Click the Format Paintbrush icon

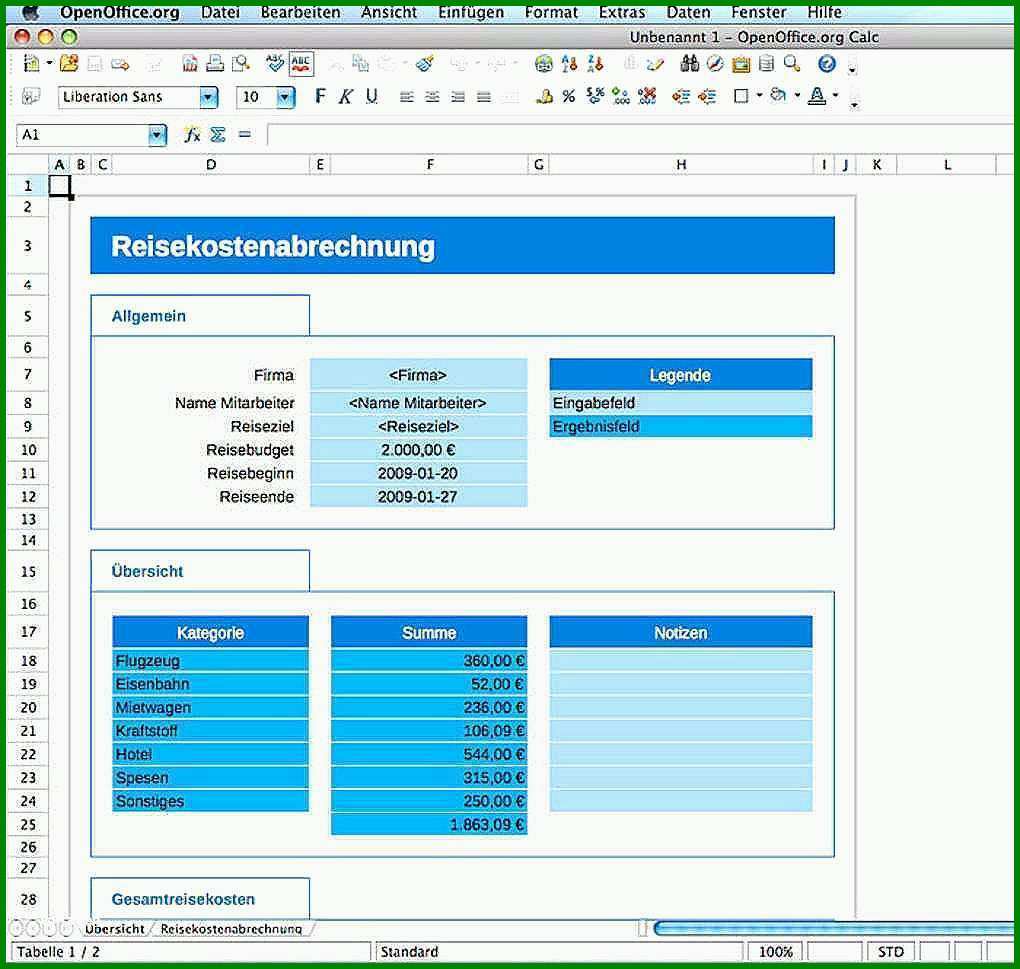coord(425,64)
